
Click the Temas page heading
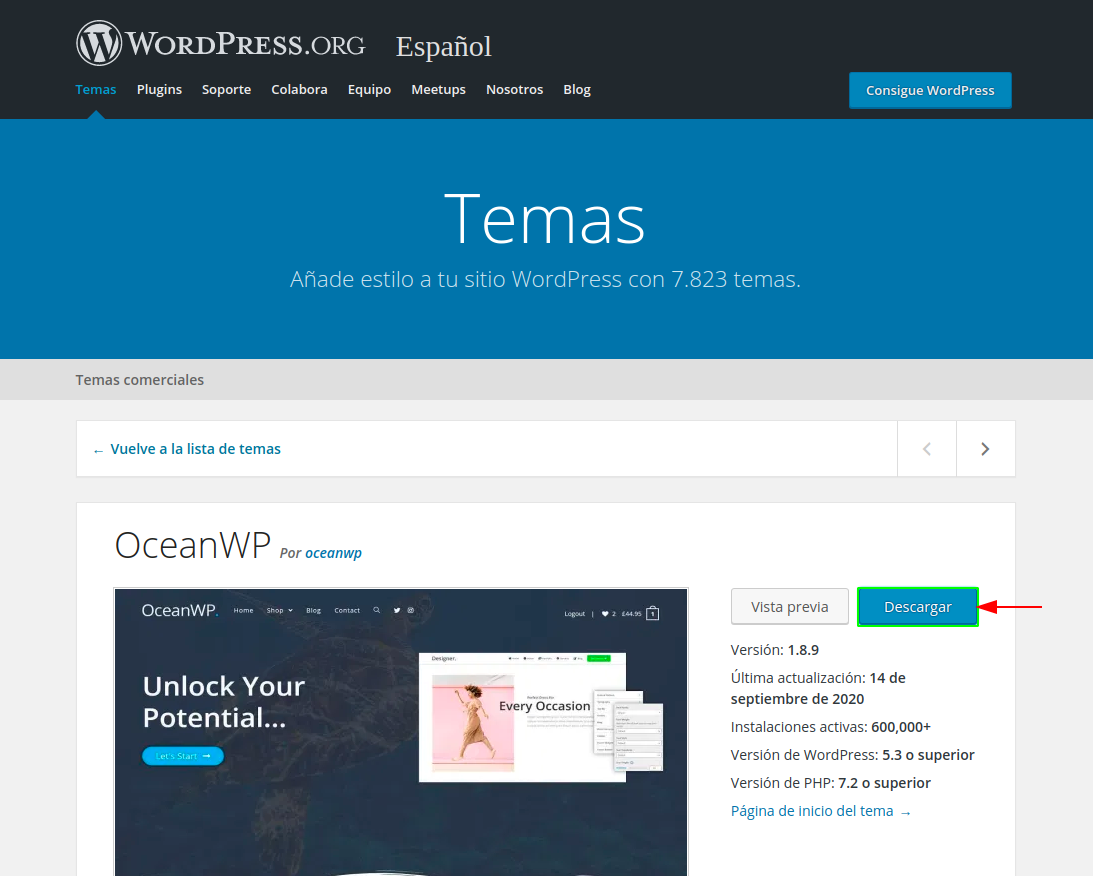544,219
